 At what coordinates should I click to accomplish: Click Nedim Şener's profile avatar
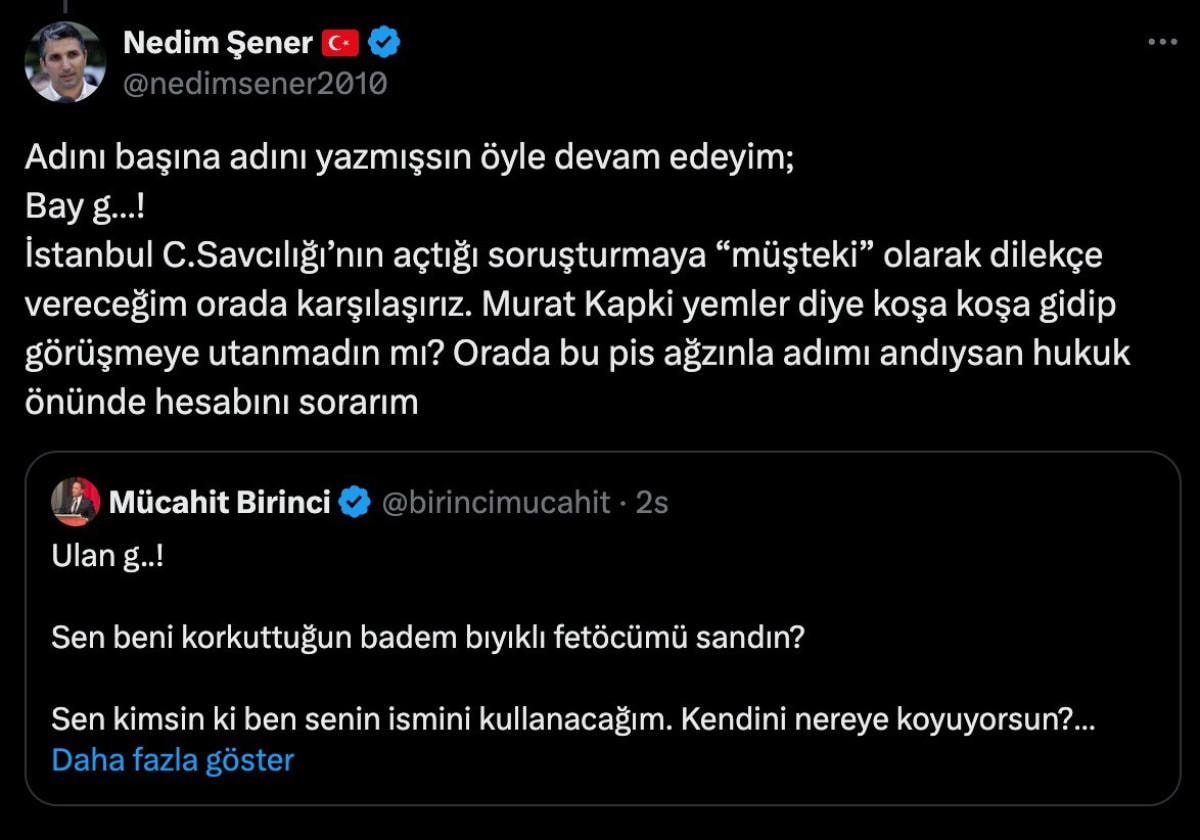click(65, 61)
